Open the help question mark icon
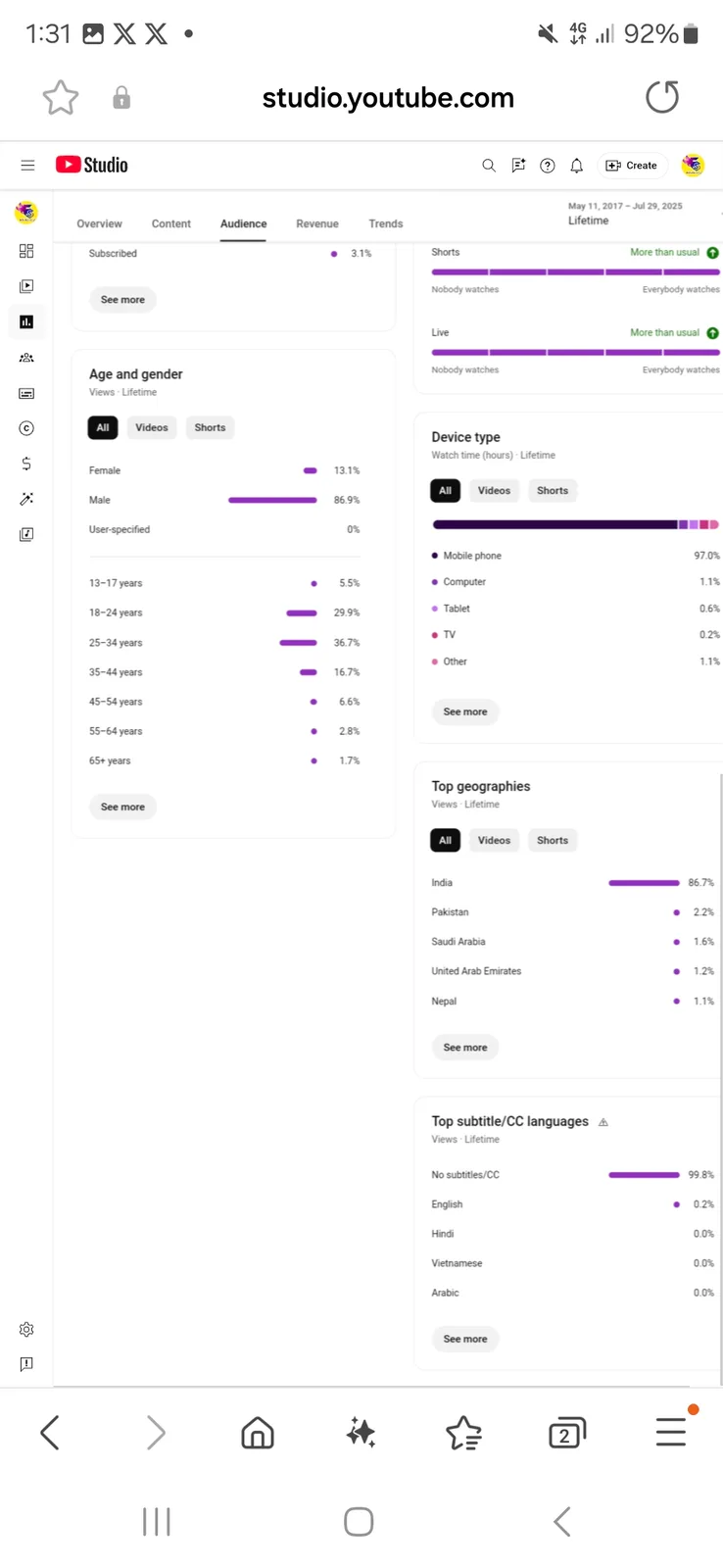 pos(548,166)
